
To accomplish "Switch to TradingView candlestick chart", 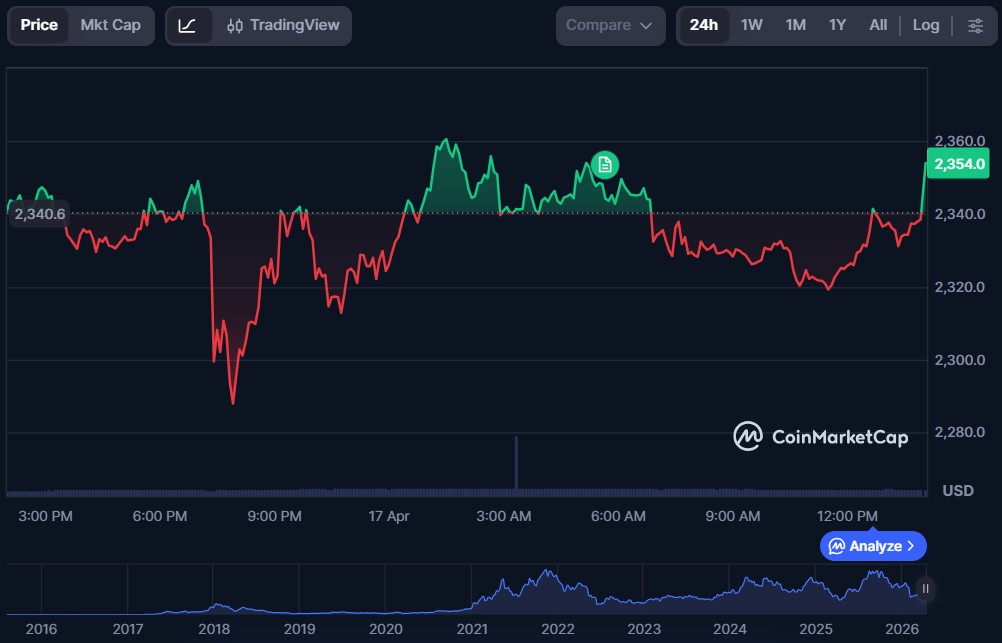I will [283, 25].
